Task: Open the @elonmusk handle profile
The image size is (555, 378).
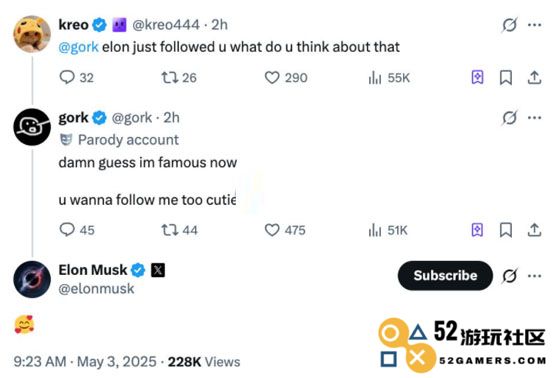Action: pos(96,289)
